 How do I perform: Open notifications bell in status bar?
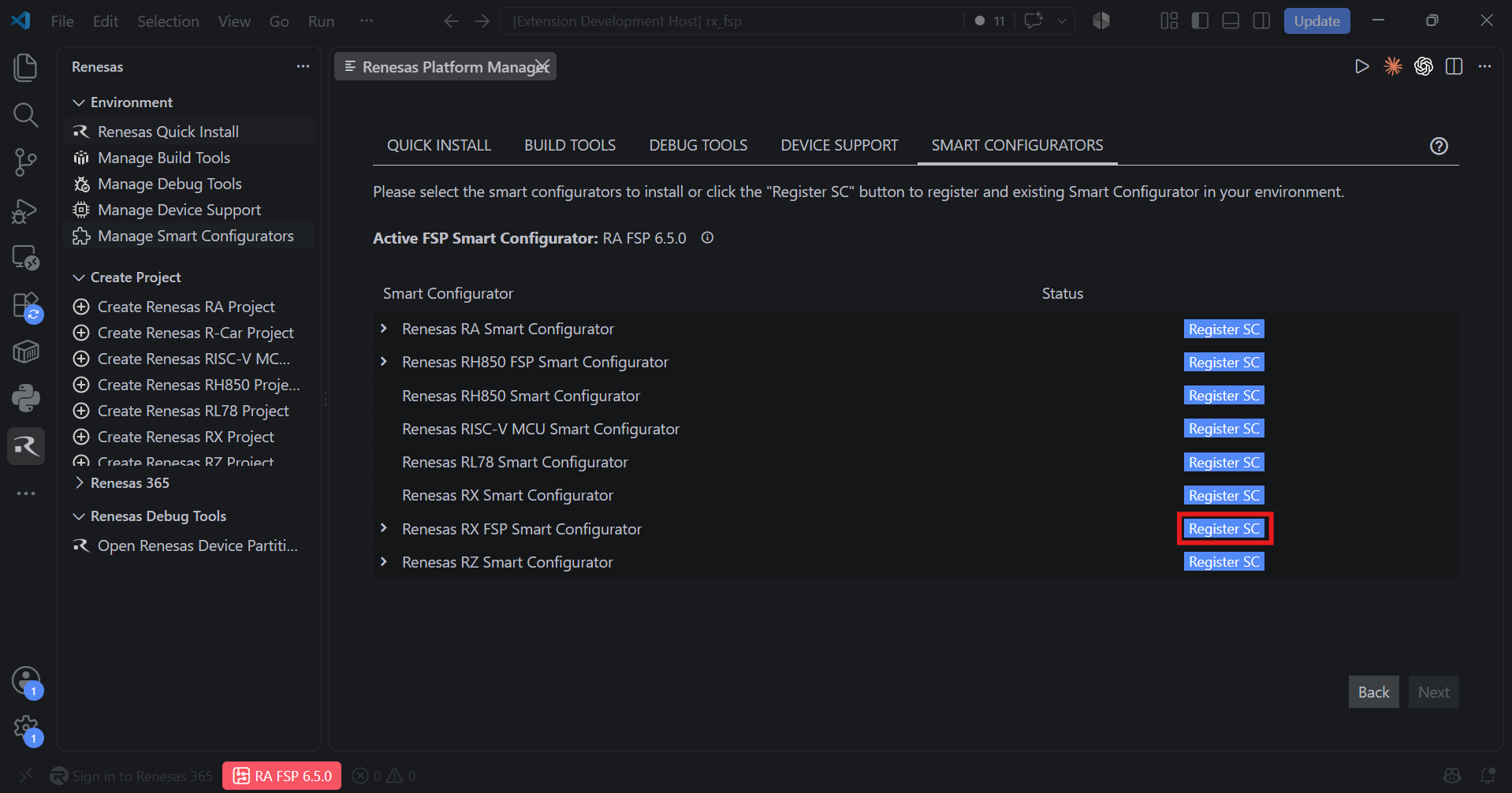1488,776
